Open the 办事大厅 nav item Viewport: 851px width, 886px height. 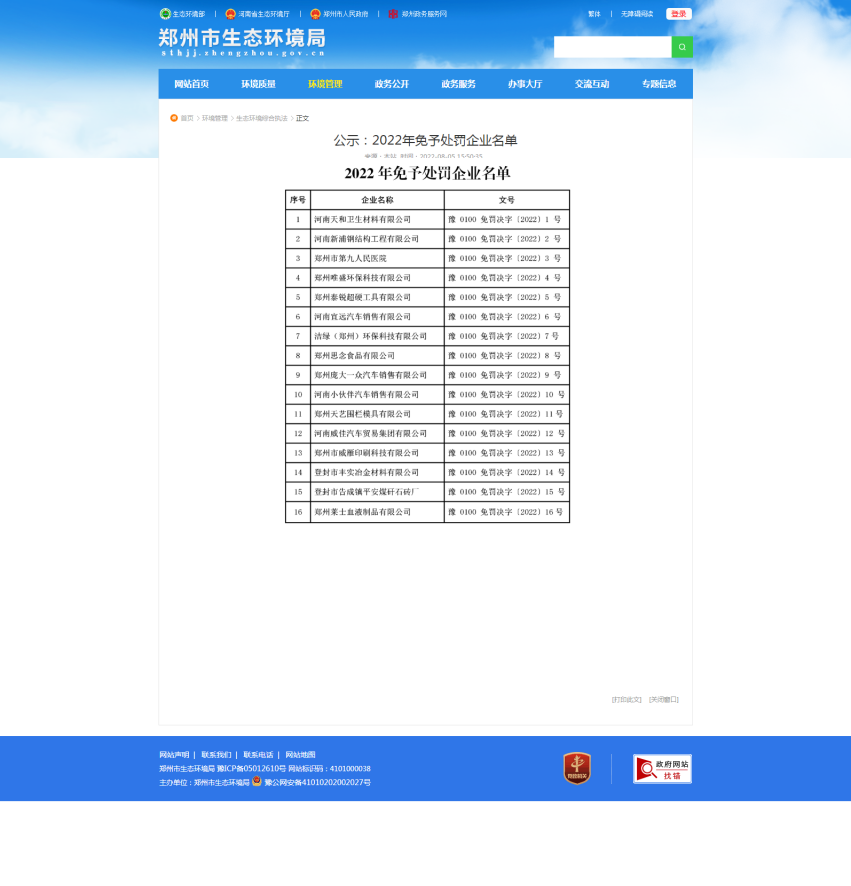pyautogui.click(x=525, y=84)
